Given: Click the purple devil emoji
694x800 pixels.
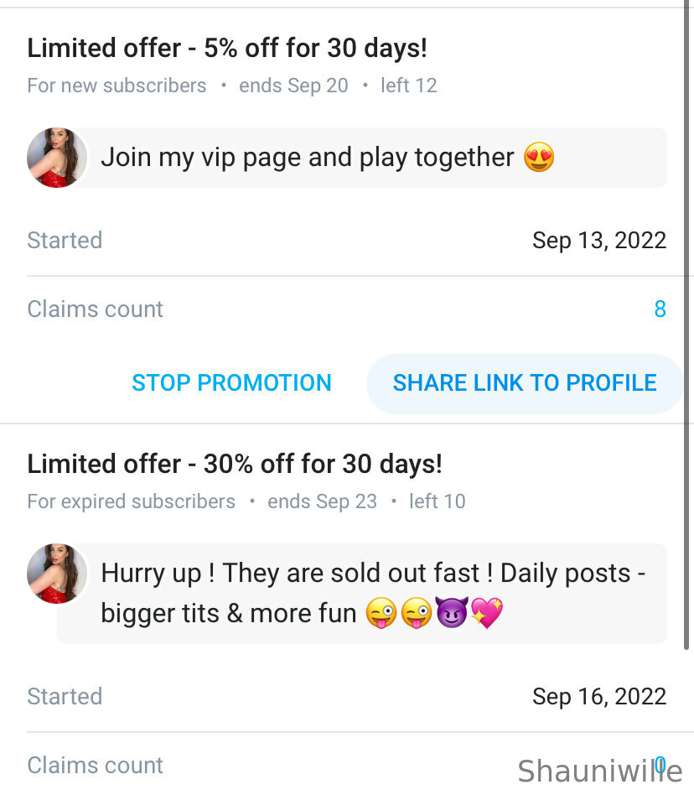Looking at the screenshot, I should tap(452, 613).
